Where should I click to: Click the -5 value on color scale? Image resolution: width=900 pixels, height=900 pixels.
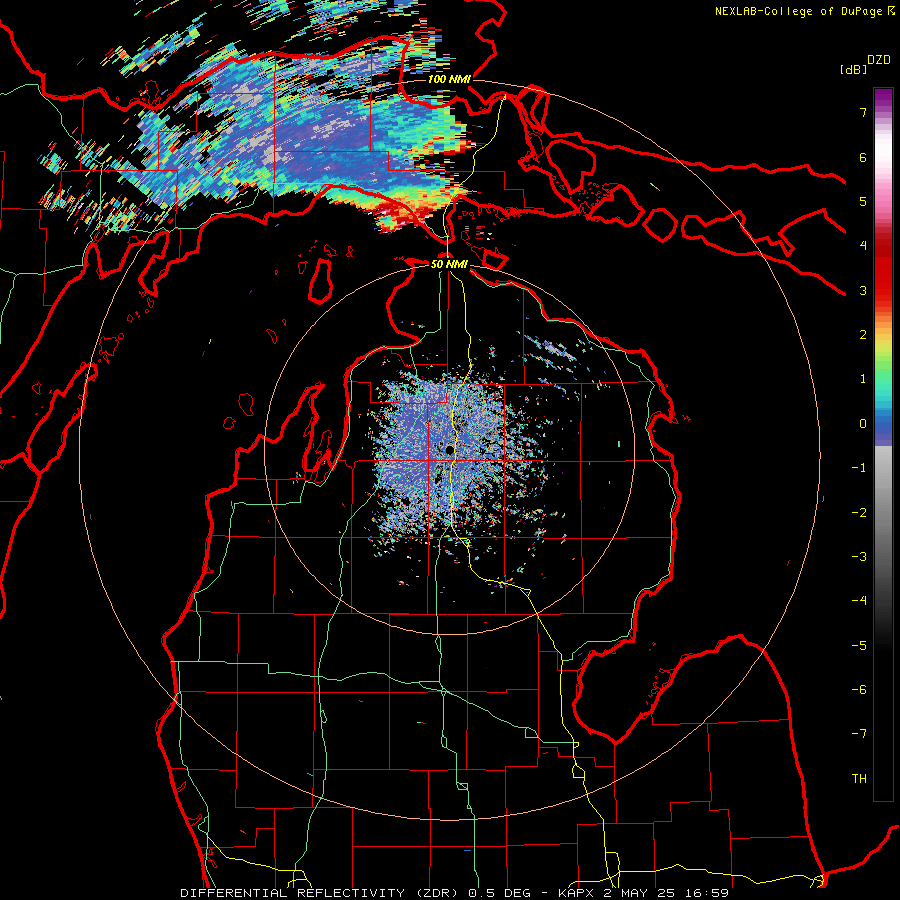coord(859,646)
